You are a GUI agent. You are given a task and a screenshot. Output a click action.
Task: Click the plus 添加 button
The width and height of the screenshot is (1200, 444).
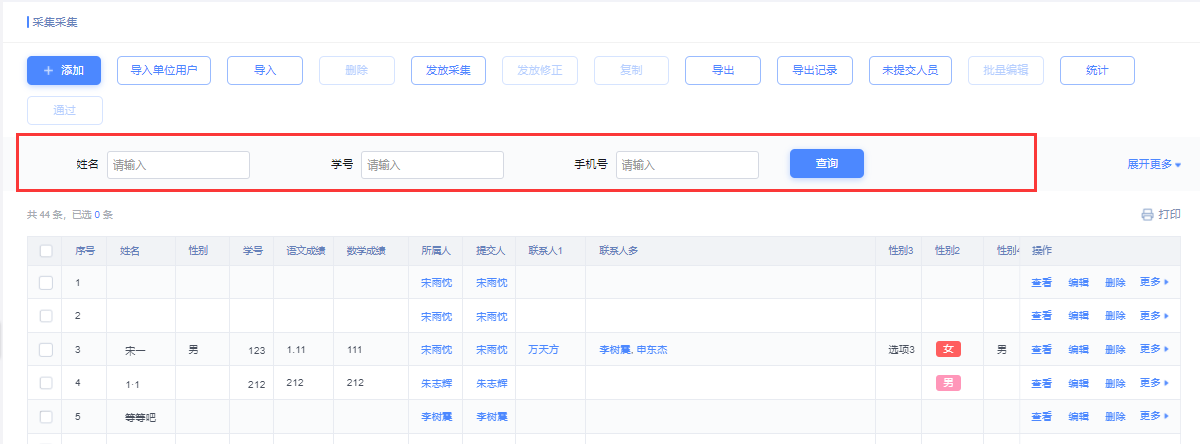tap(64, 71)
